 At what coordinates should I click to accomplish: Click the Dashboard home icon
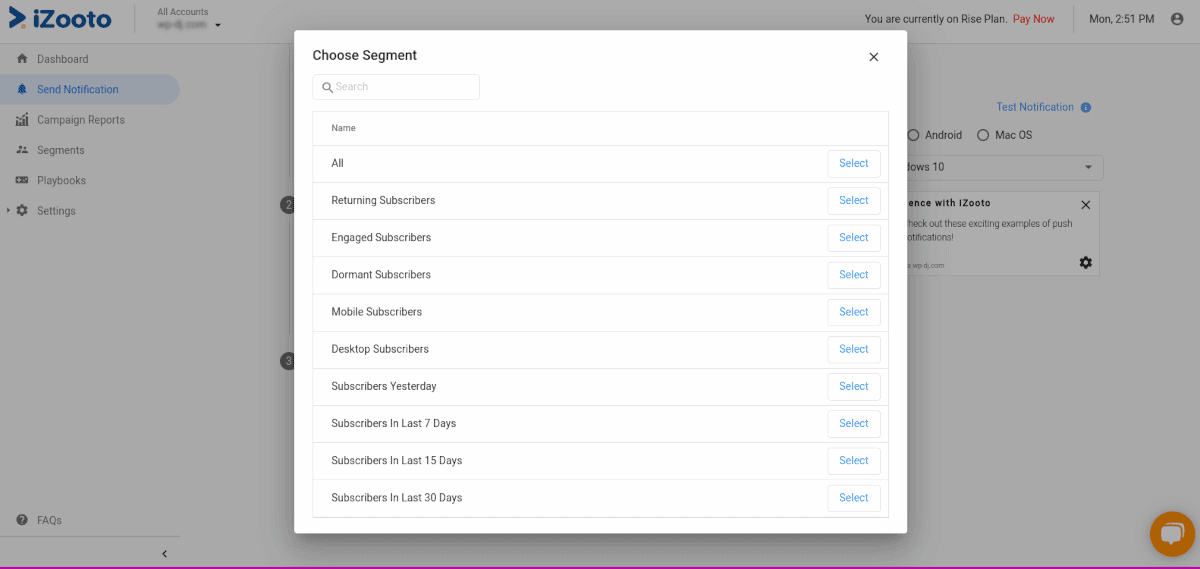pos(22,59)
